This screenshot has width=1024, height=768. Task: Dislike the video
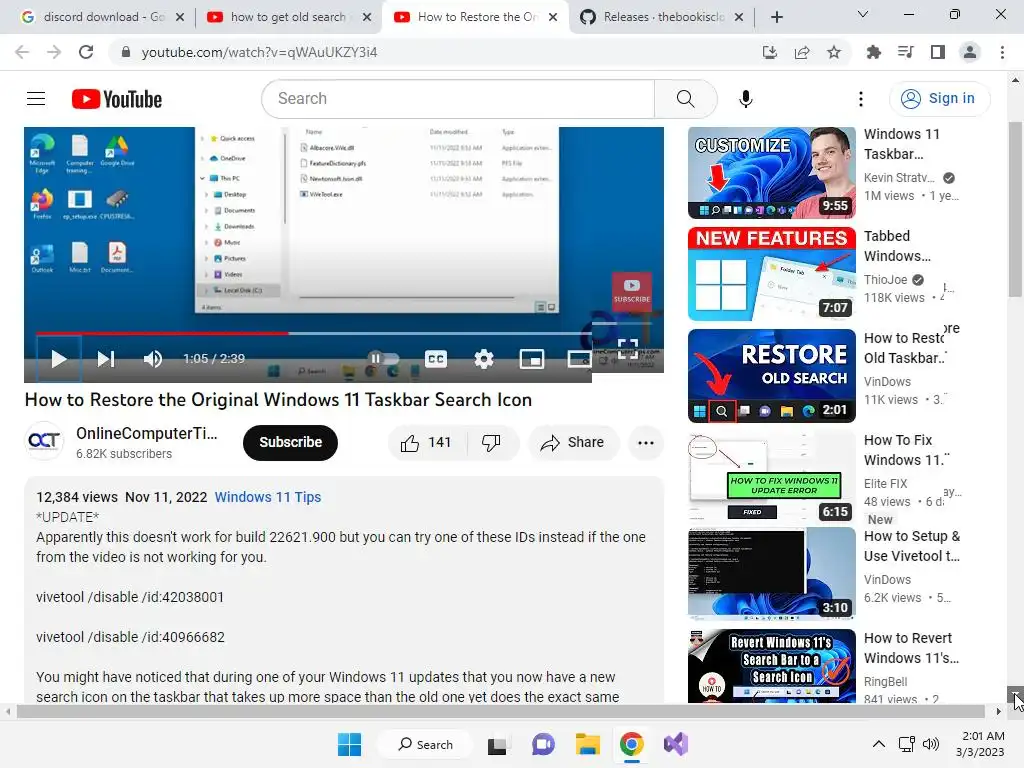(x=492, y=443)
